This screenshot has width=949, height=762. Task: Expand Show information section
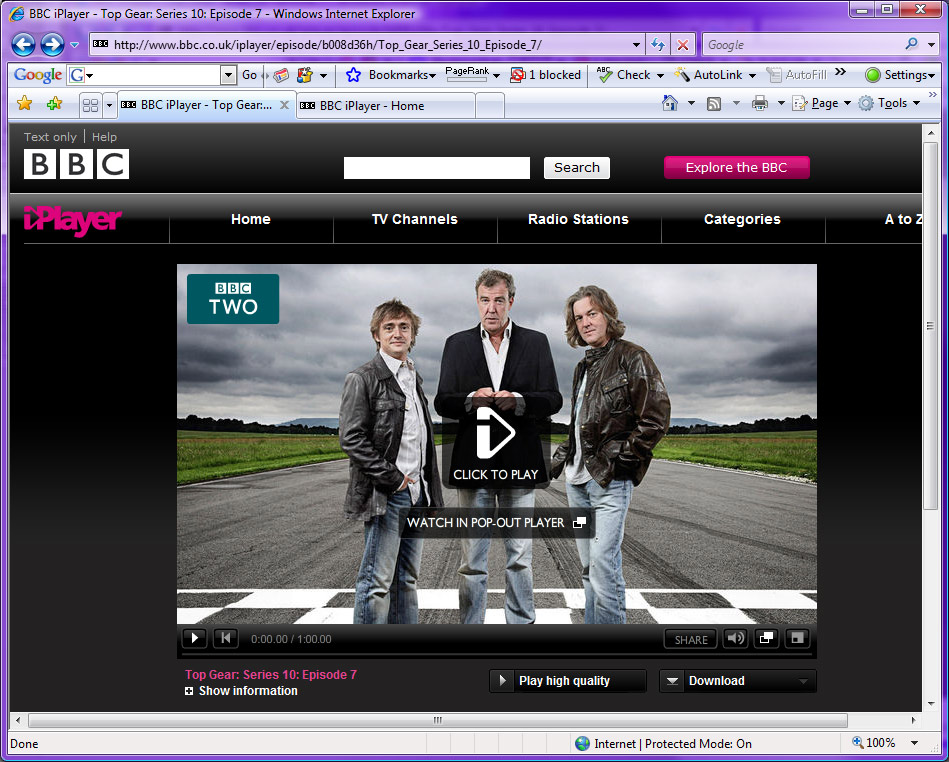(241, 691)
